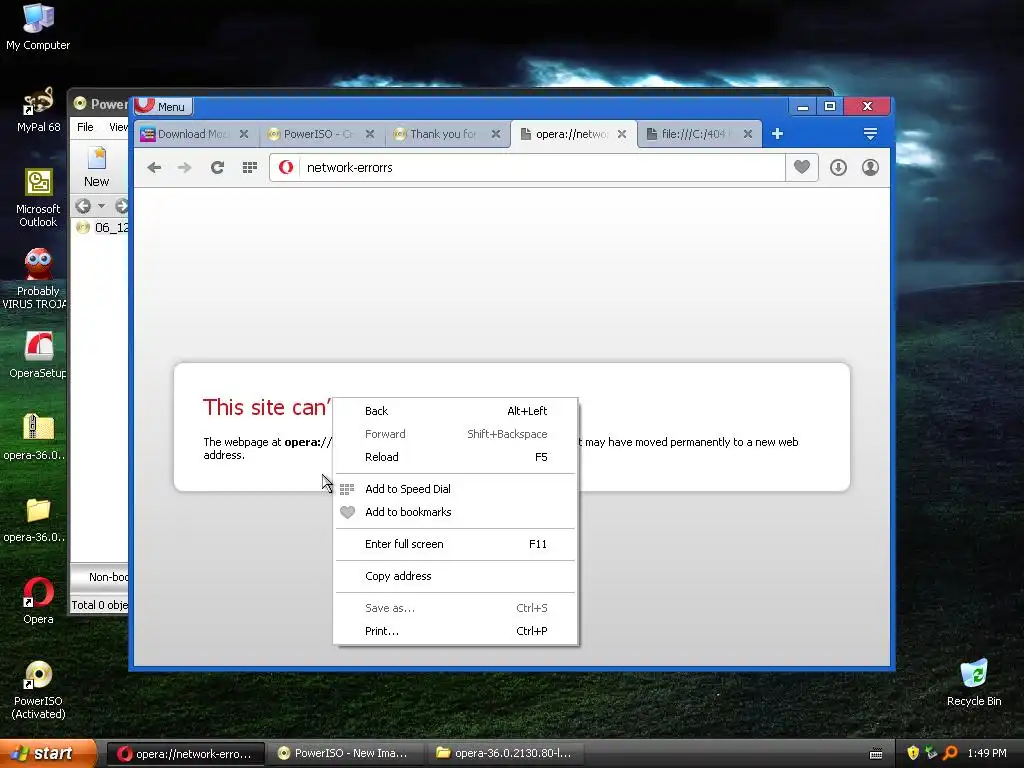The image size is (1024, 768).
Task: Bookmark page with heart icon in address bar
Action: coord(801,167)
